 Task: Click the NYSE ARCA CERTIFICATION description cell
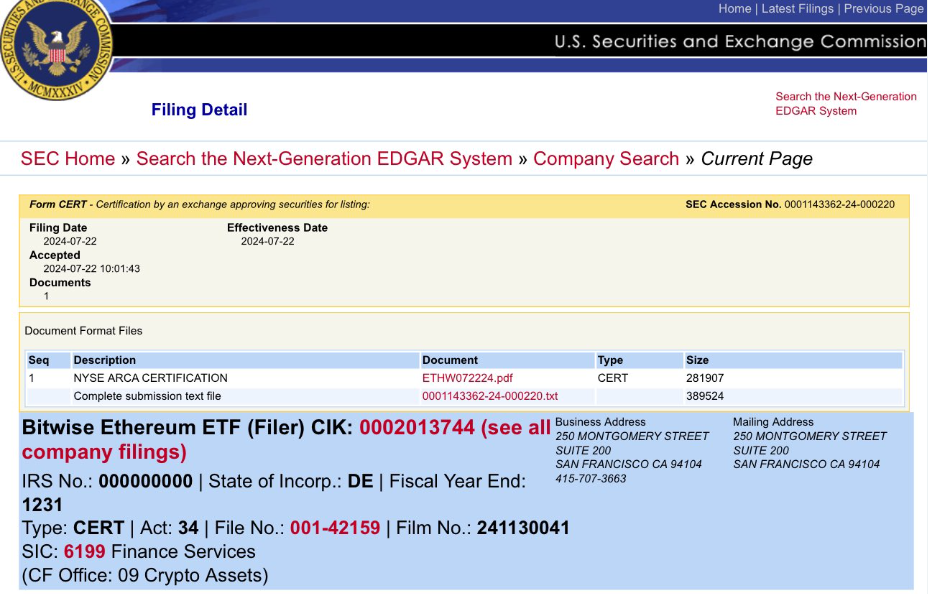coord(150,378)
